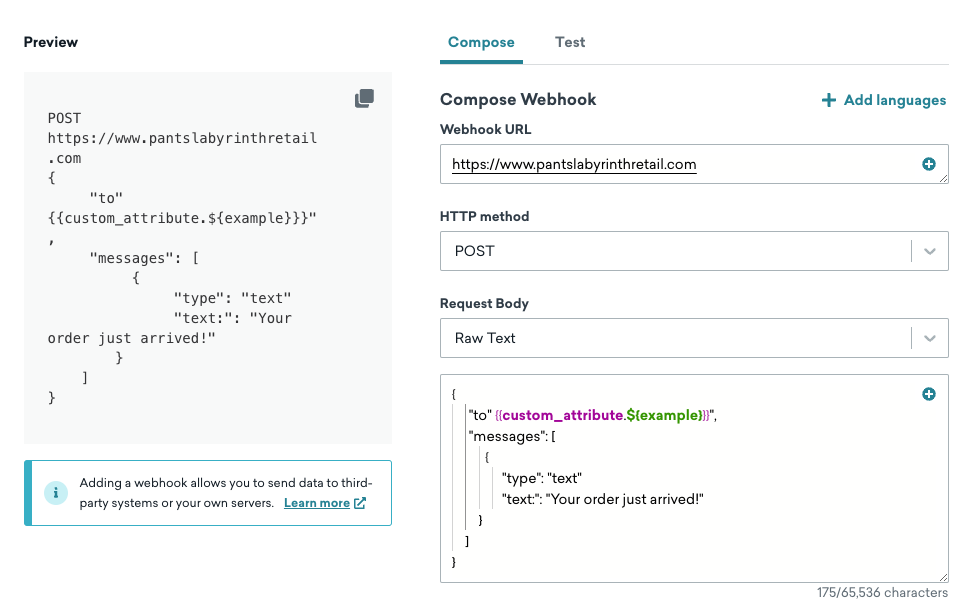Click into the Webhook URL input field

(694, 164)
